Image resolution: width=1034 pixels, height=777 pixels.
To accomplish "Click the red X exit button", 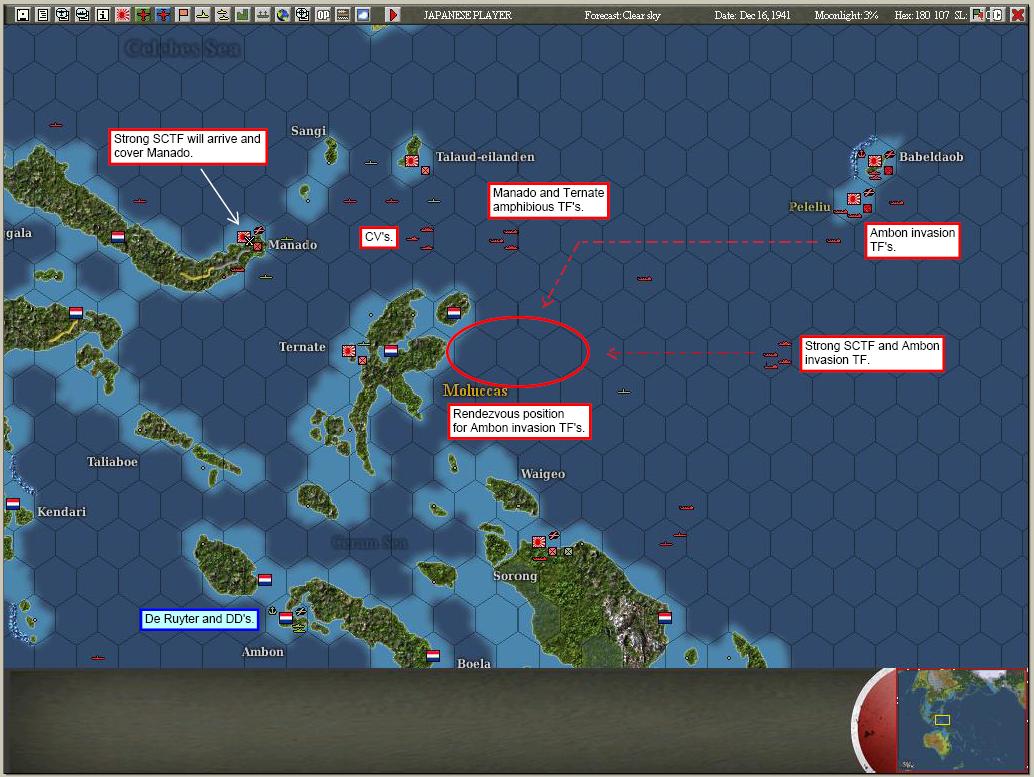I will pyautogui.click(x=1018, y=15).
